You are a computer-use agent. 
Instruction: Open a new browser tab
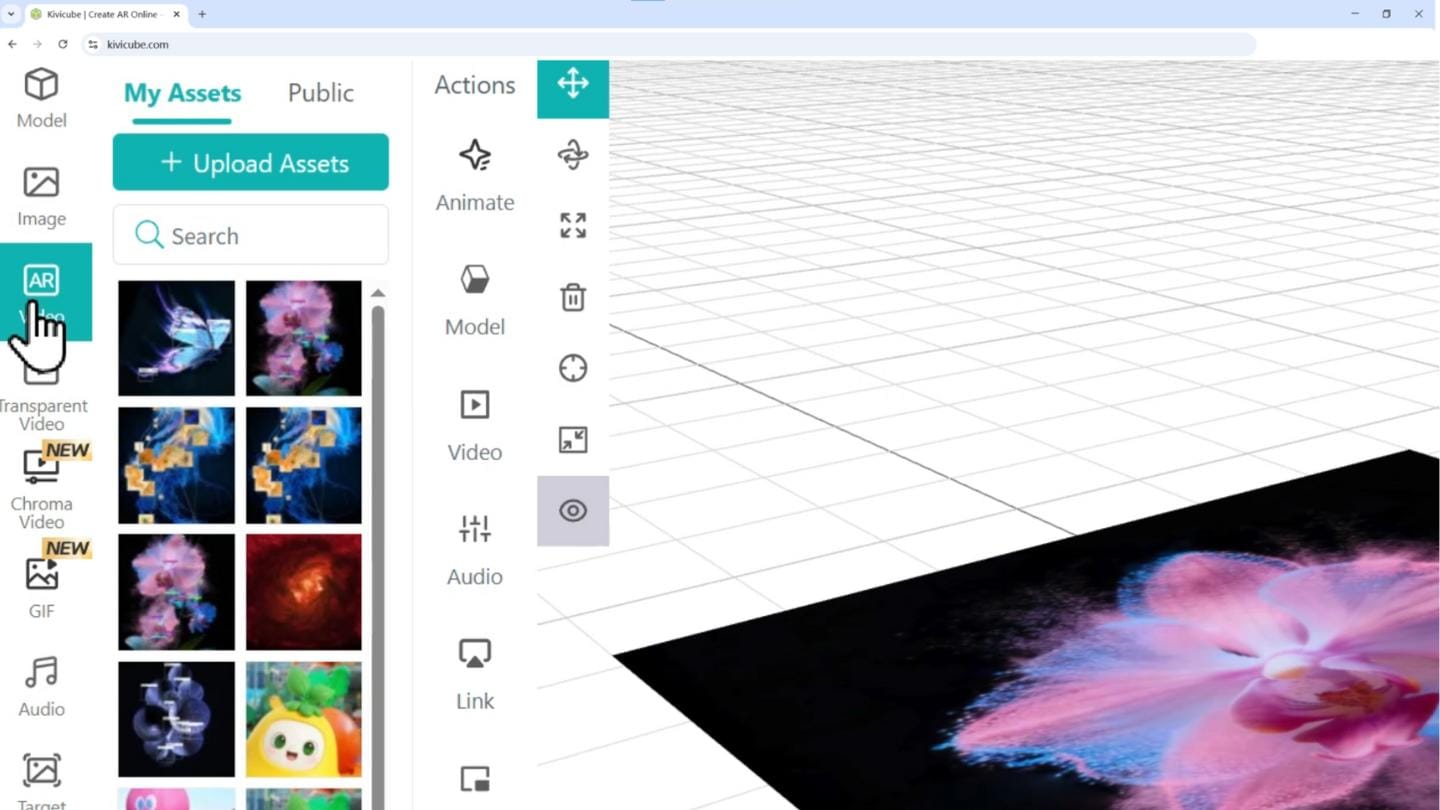202,14
